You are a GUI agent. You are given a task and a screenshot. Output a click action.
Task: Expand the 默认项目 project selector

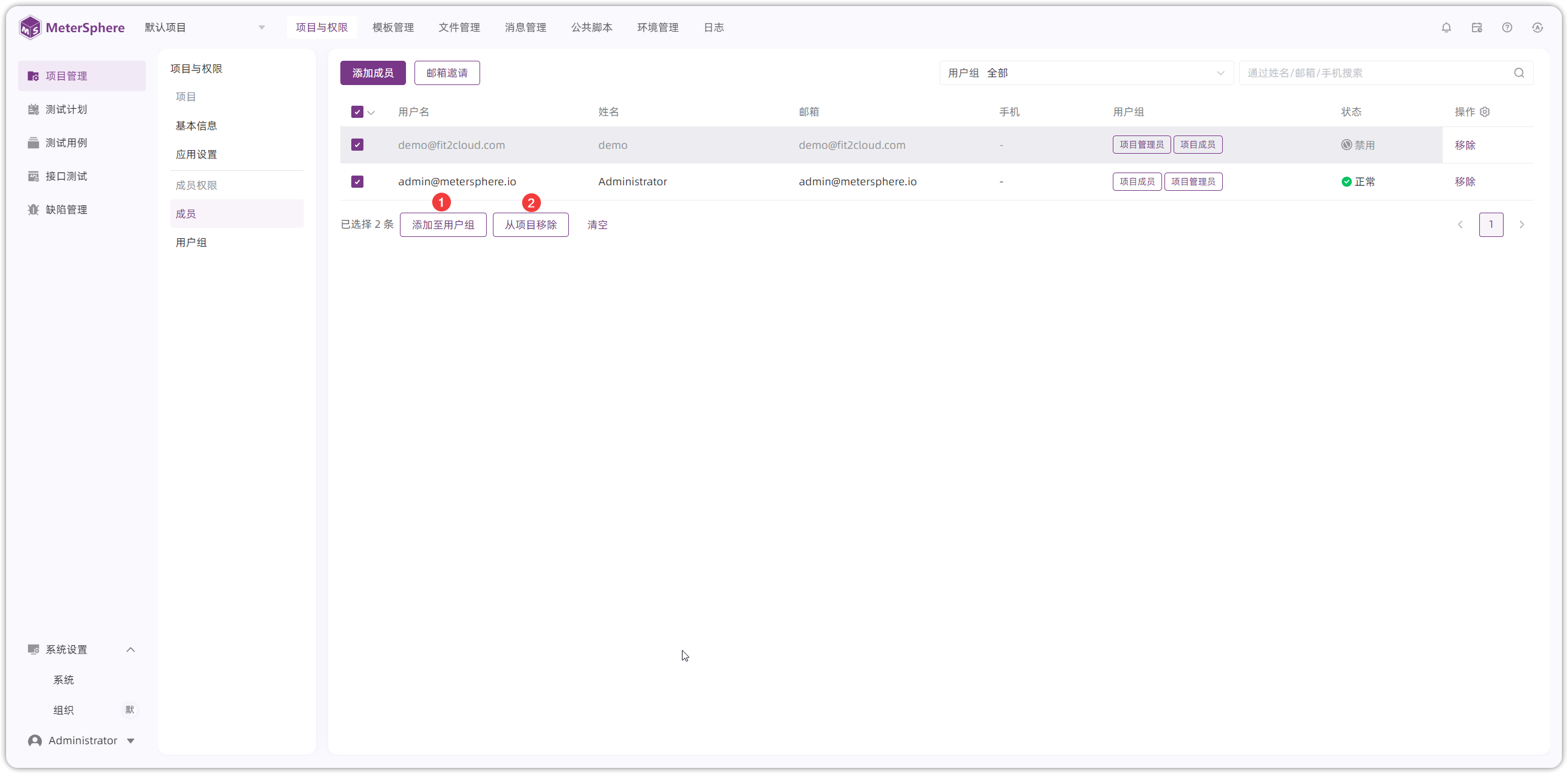tap(205, 27)
